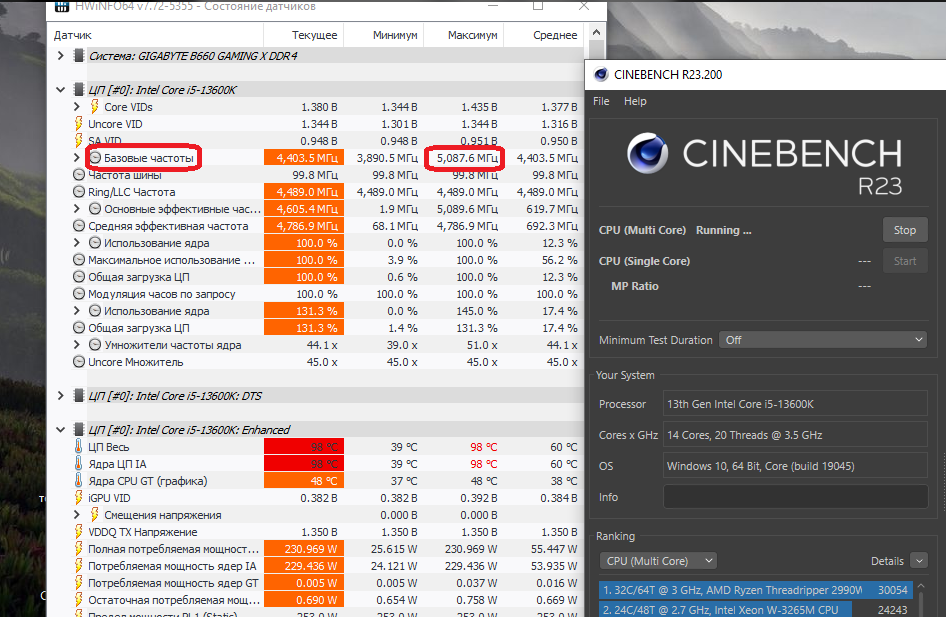Image resolution: width=946 pixels, height=617 pixels.
Task: Click the thermometer icon beside Ядра CPU GT
Action: (x=78, y=481)
